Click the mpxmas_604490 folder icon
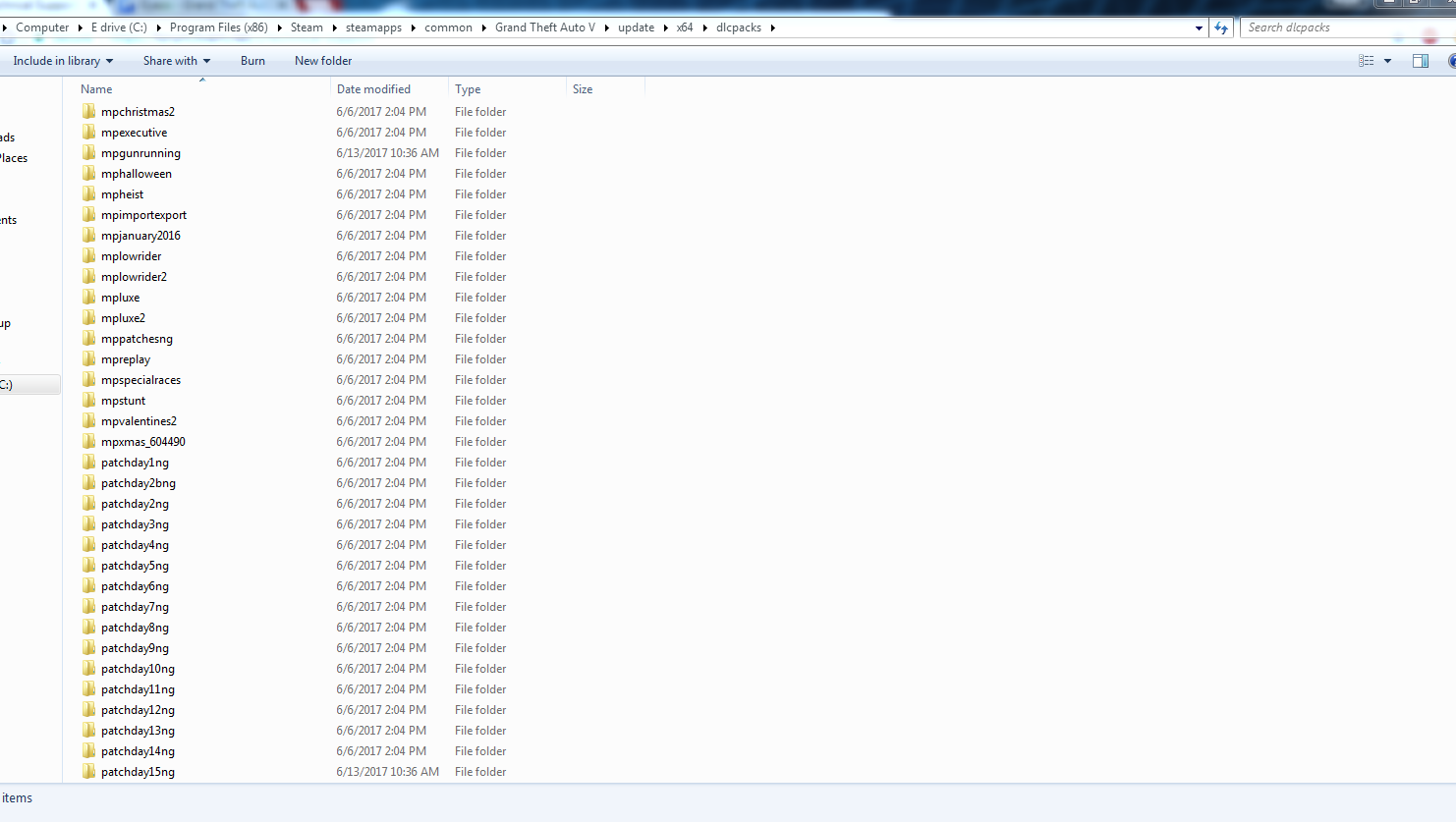Viewport: 1456px width, 822px height. click(x=89, y=441)
